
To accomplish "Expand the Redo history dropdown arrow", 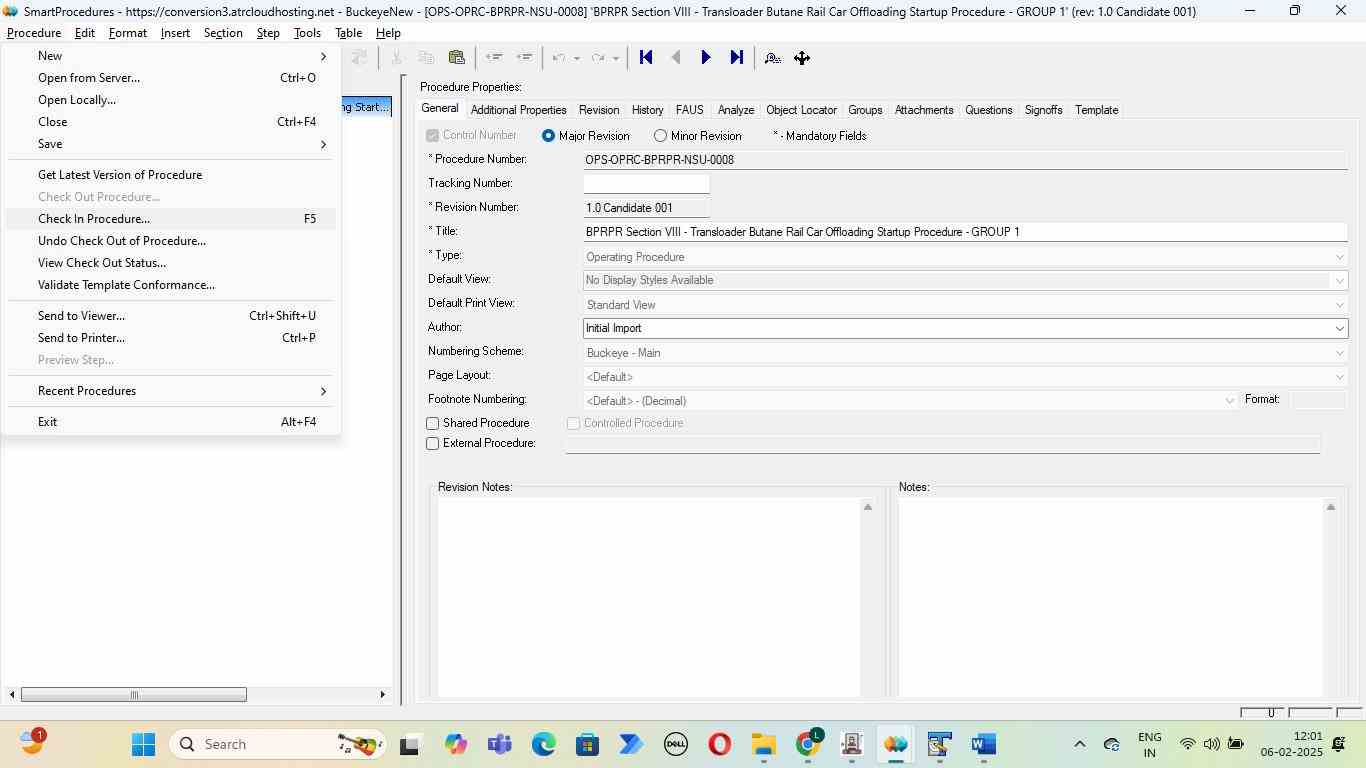I will pos(615,58).
